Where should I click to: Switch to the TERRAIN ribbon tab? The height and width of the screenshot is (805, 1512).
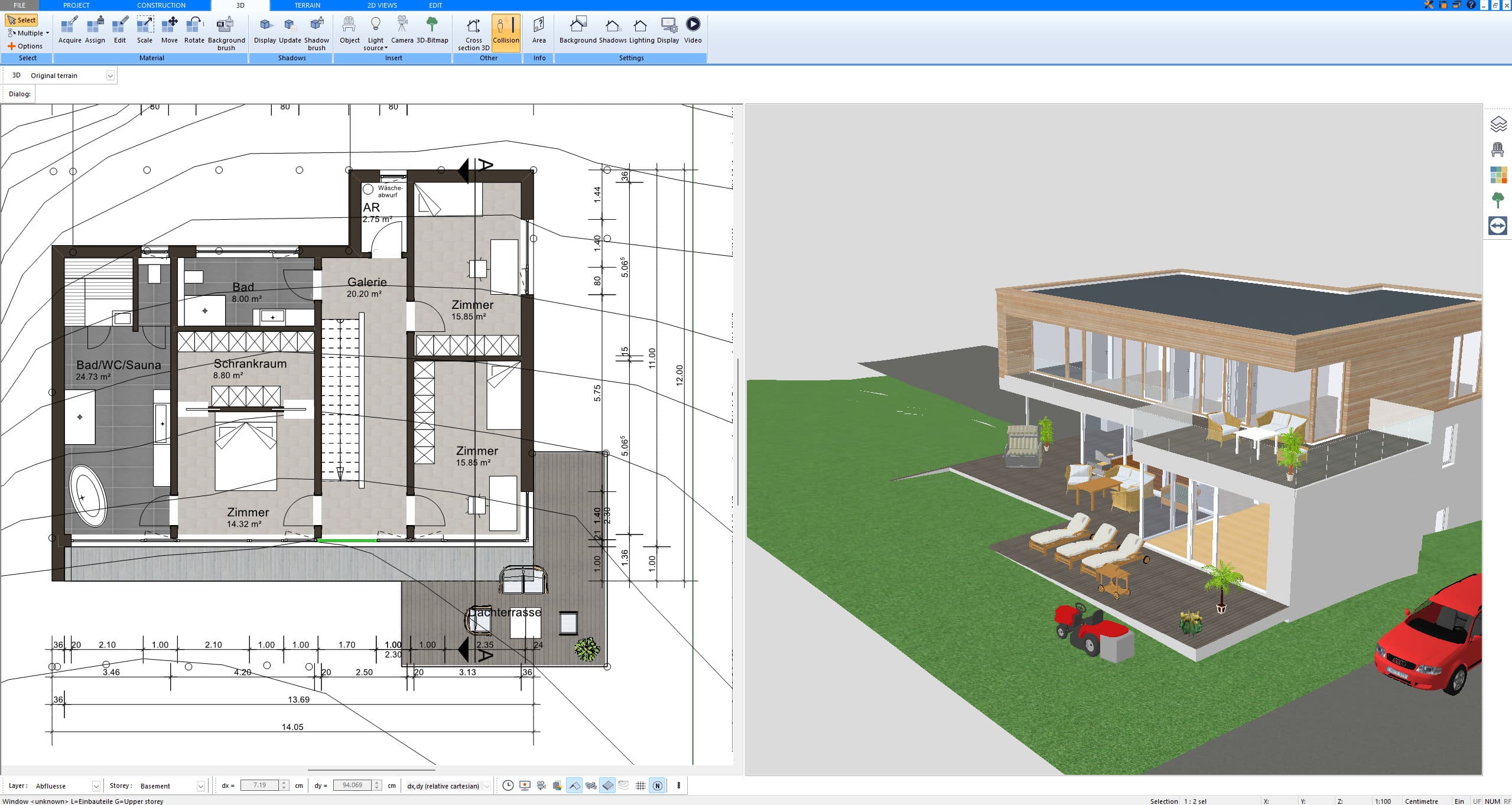[x=306, y=5]
